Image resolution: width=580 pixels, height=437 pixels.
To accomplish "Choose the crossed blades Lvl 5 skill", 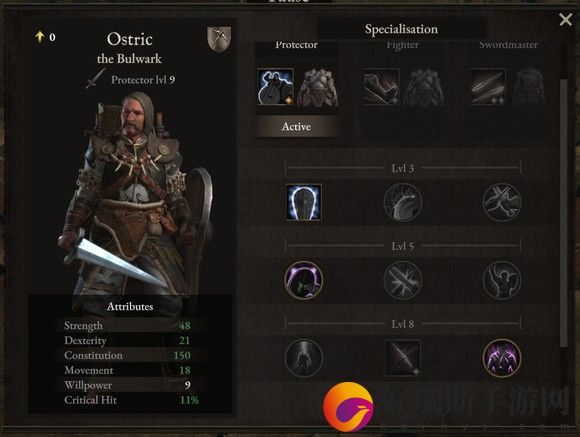I will coord(403,280).
